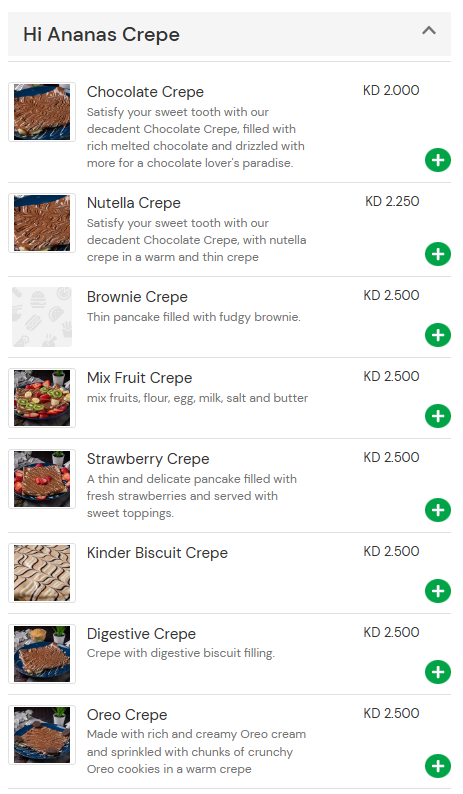Add Digestive Crepe with the green plus
The image size is (463, 794).
point(438,672)
